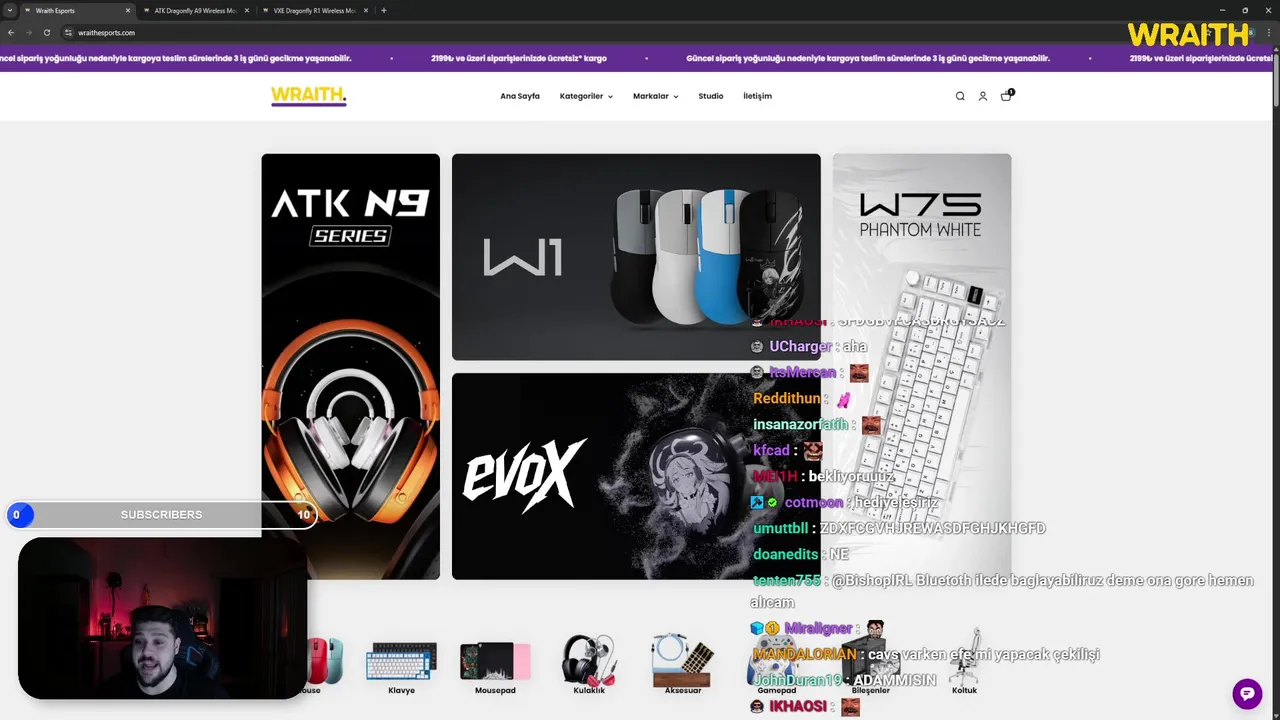Open the Mousepad category icon
Screen dimensions: 1280x720
[495, 663]
